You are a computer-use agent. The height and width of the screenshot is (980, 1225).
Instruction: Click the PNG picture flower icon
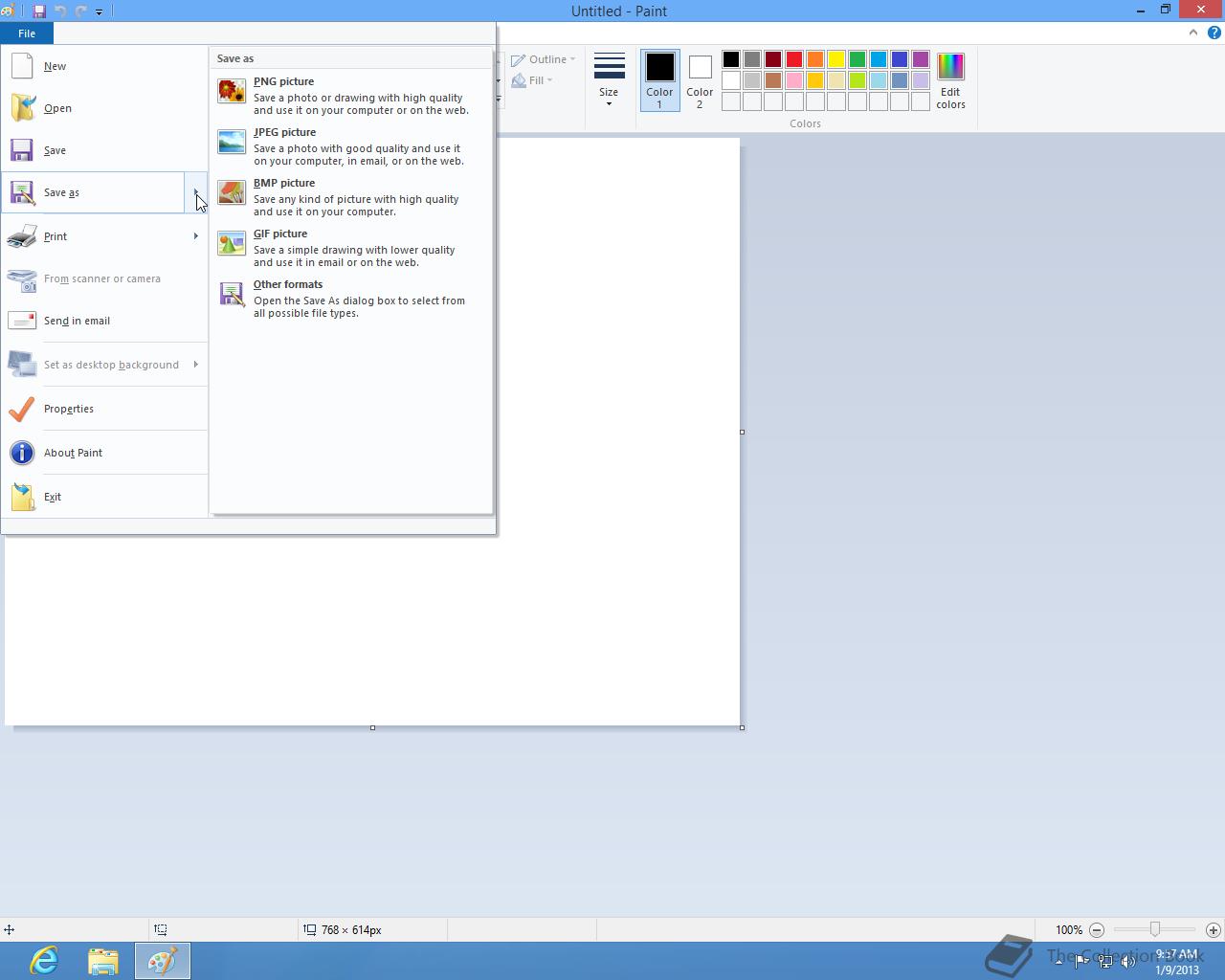coord(232,92)
